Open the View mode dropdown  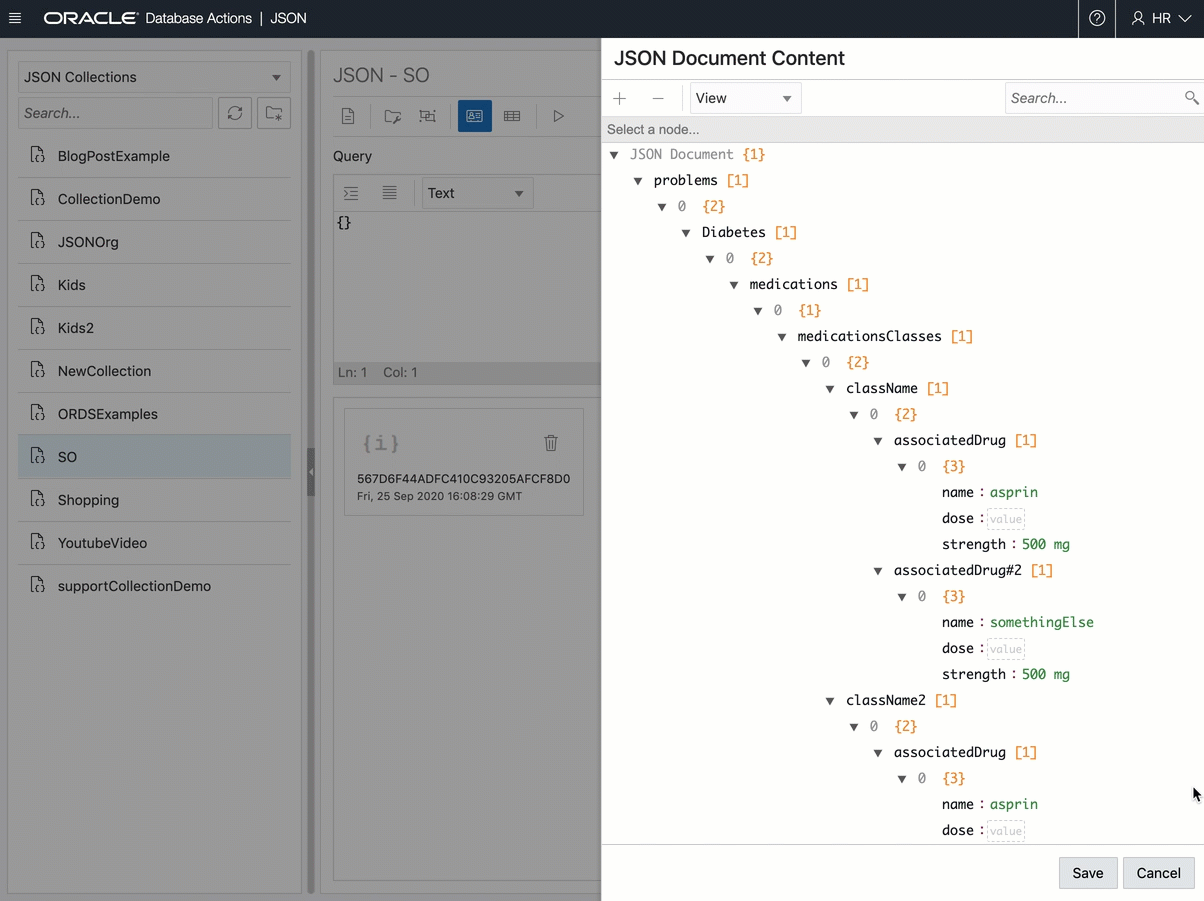[744, 98]
